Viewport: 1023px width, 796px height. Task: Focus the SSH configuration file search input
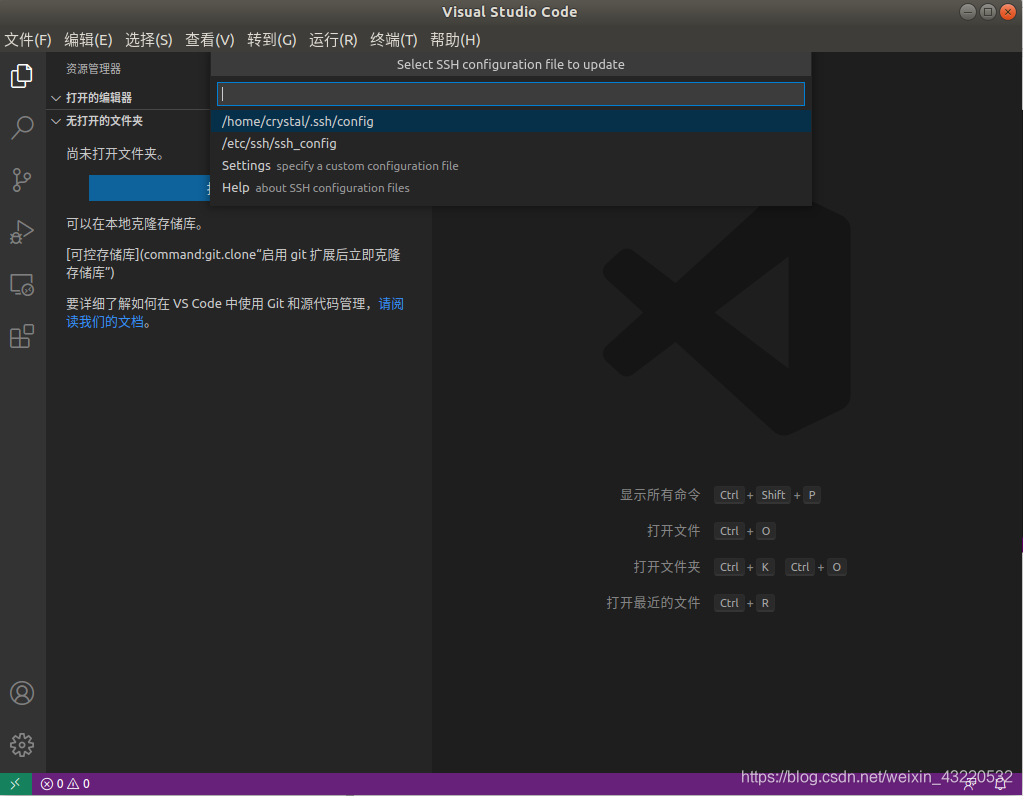tap(511, 94)
